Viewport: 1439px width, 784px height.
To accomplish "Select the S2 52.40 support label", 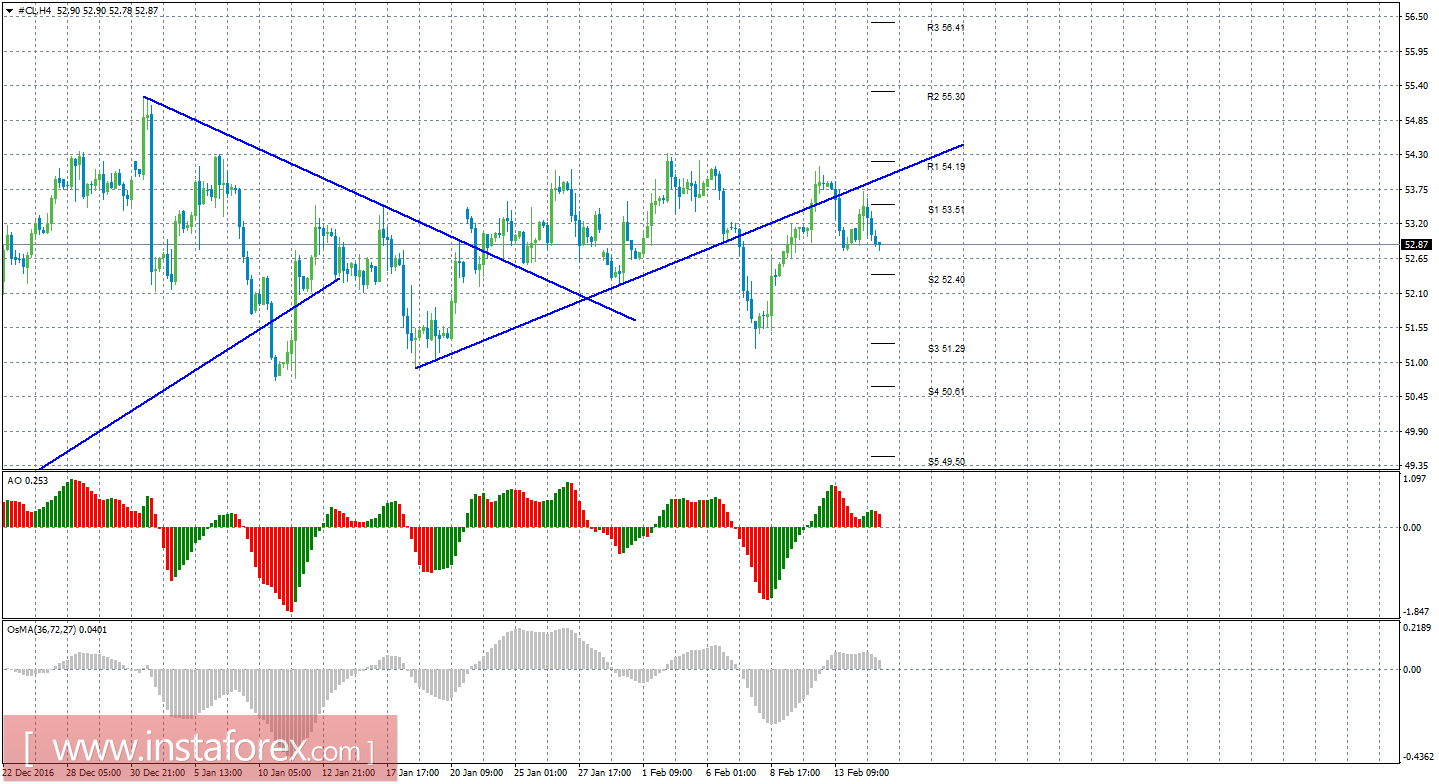I will [946, 280].
